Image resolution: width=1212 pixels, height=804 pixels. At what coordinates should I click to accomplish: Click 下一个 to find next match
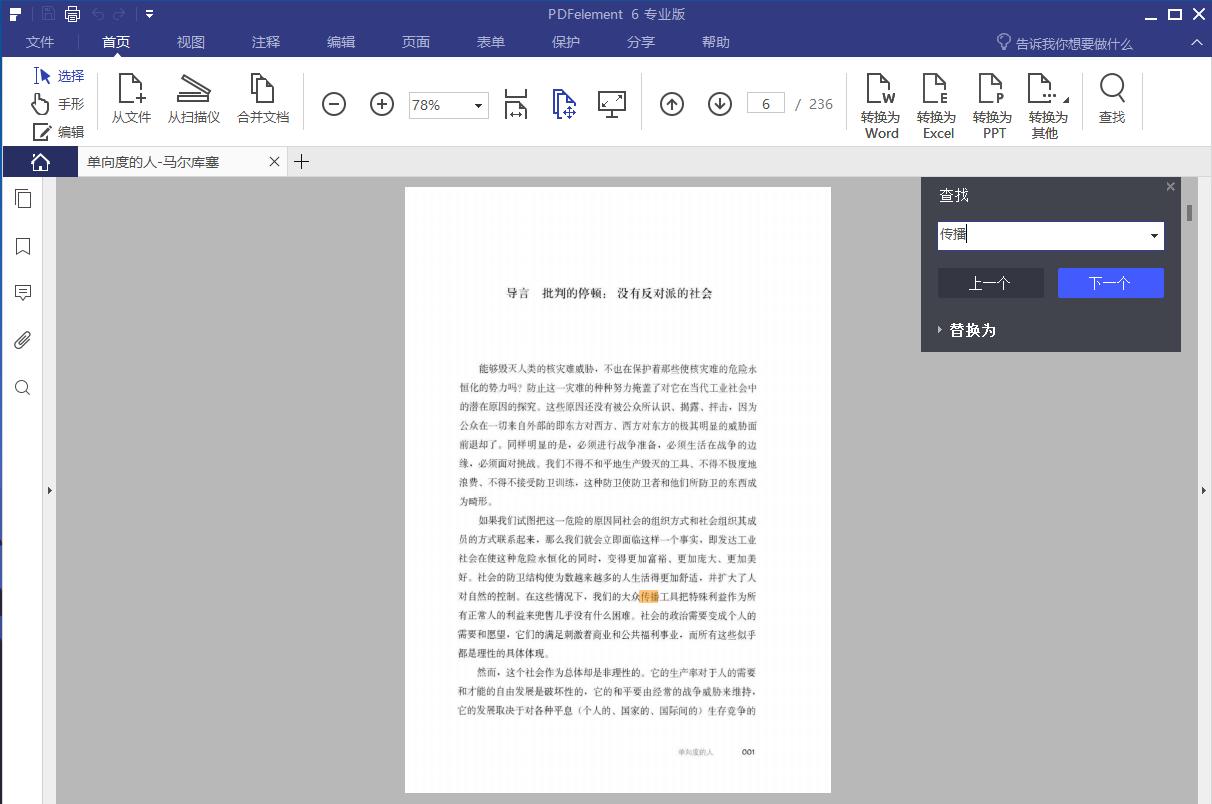point(1110,283)
